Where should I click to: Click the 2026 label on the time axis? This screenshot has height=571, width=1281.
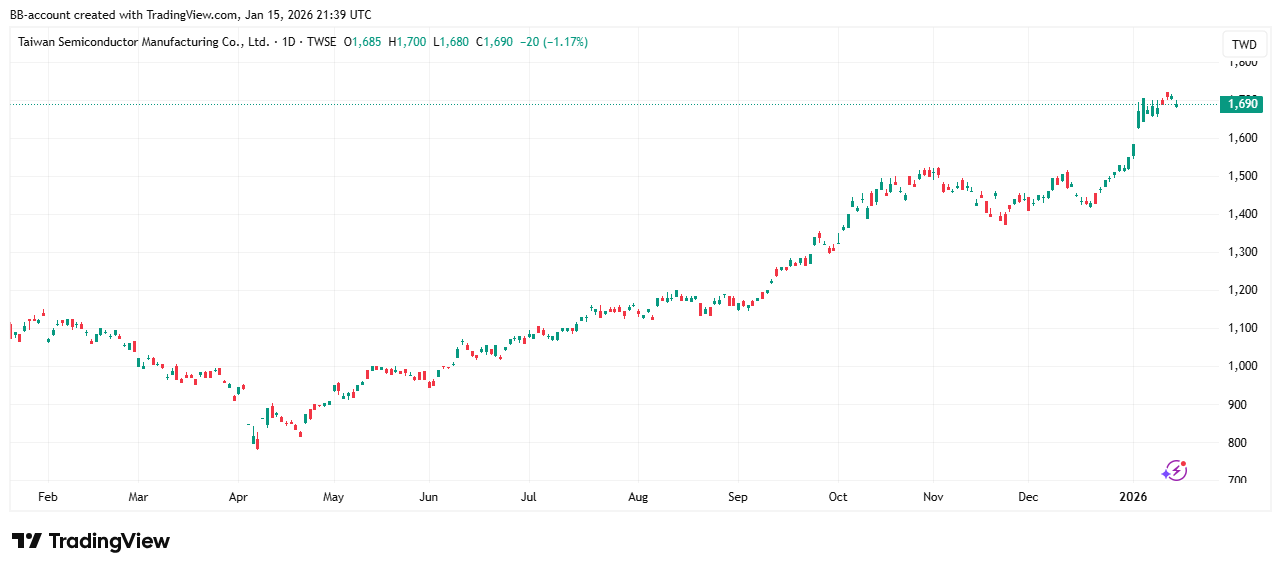pos(1133,497)
